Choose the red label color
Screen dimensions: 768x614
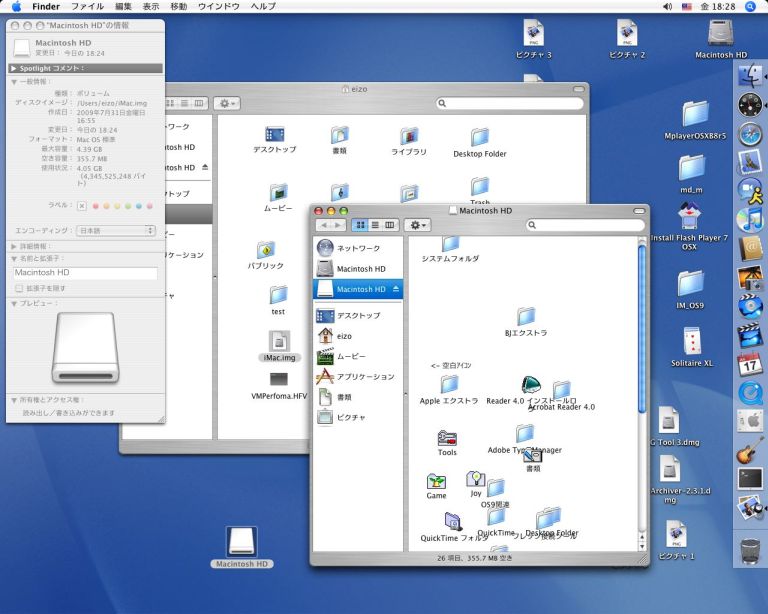tap(96, 206)
